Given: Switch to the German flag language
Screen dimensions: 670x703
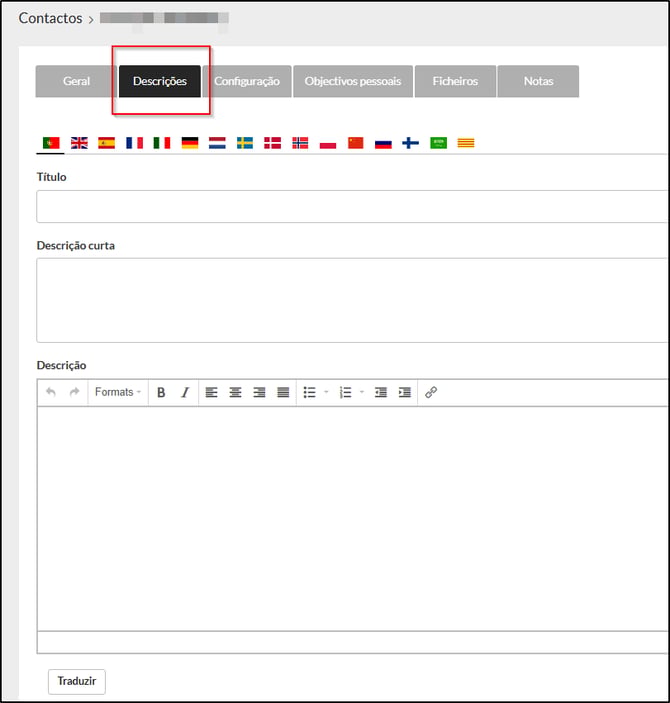Looking at the screenshot, I should [190, 143].
